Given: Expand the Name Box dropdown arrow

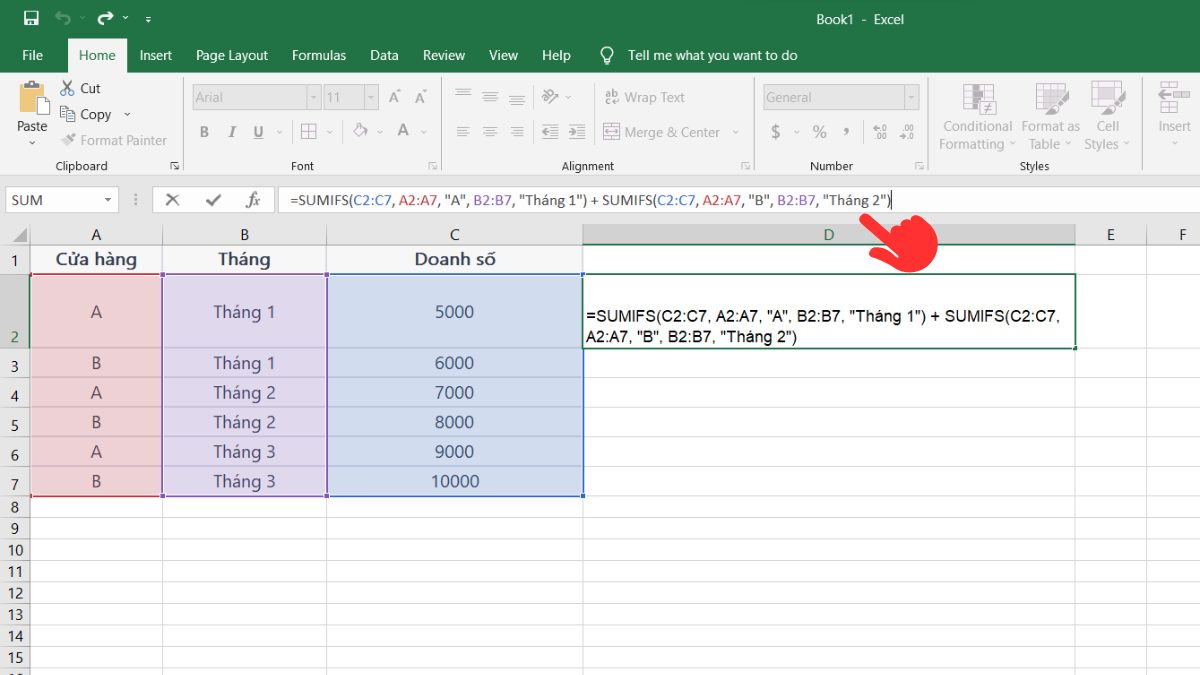Looking at the screenshot, I should click(108, 200).
